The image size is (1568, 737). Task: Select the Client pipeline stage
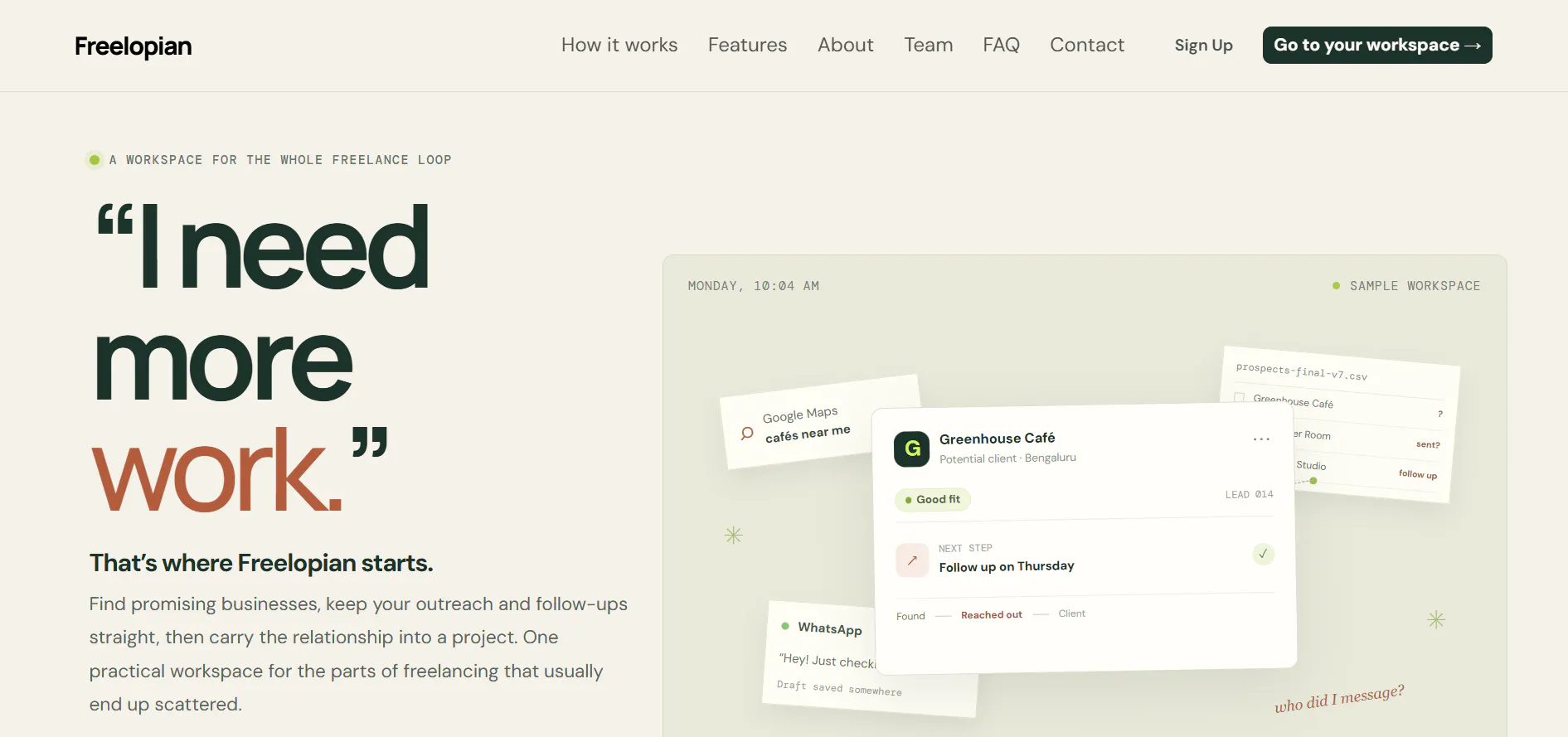coord(1071,613)
